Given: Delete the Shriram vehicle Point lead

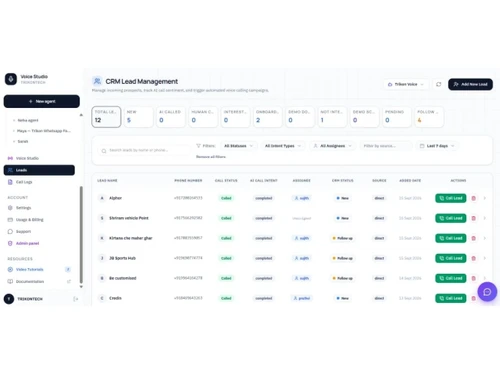Looking at the screenshot, I should [x=473, y=218].
